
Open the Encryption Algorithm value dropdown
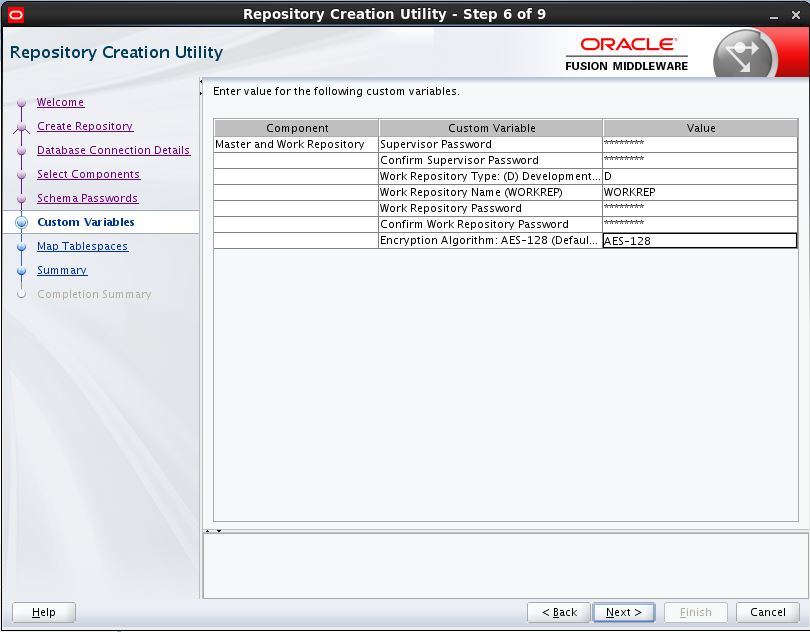(700, 240)
